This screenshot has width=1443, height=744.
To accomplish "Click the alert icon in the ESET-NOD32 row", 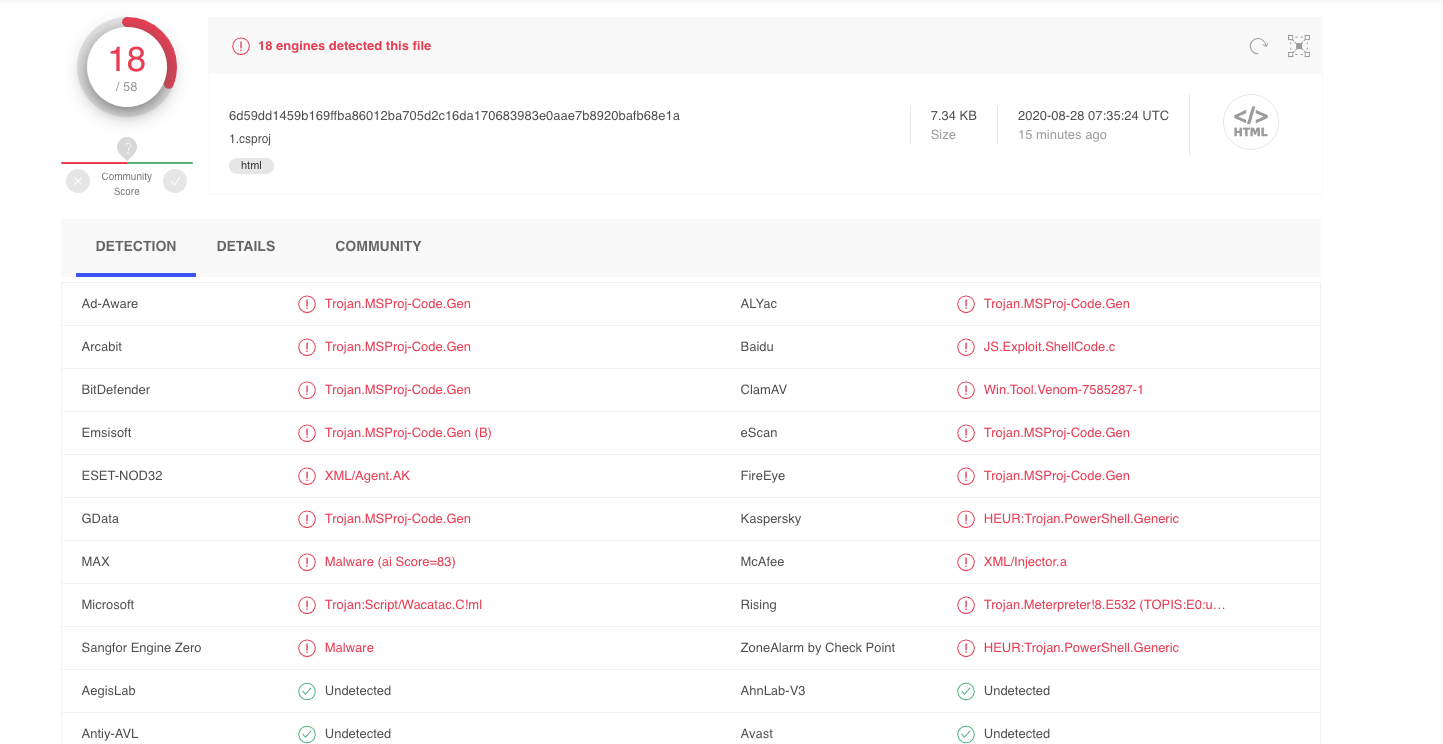I will point(307,476).
